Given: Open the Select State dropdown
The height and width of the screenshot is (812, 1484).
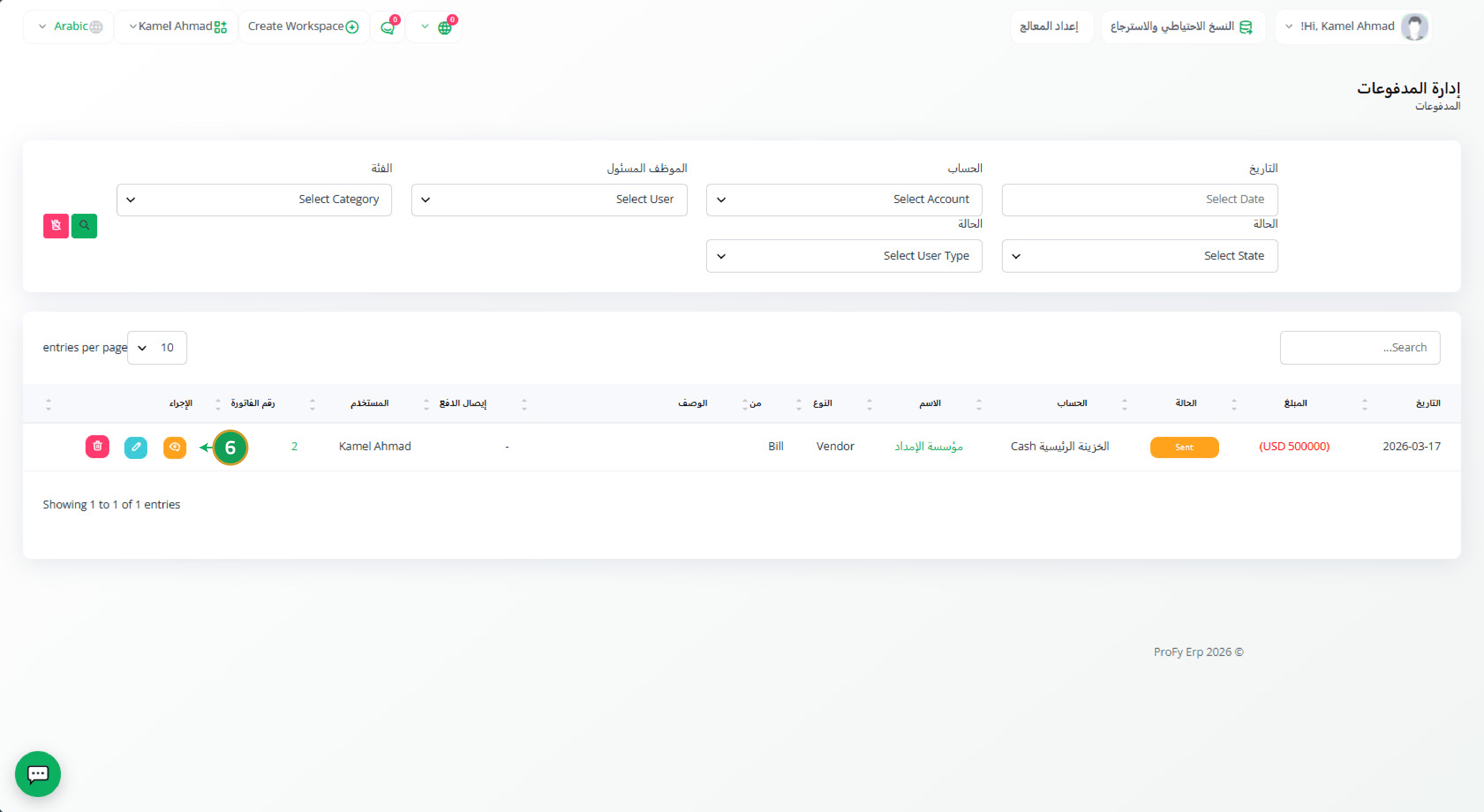Looking at the screenshot, I should coord(1140,256).
